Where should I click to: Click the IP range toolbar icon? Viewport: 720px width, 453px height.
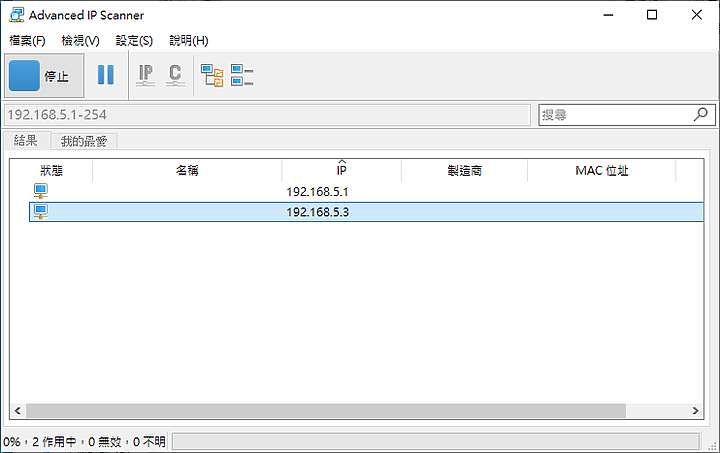point(146,75)
